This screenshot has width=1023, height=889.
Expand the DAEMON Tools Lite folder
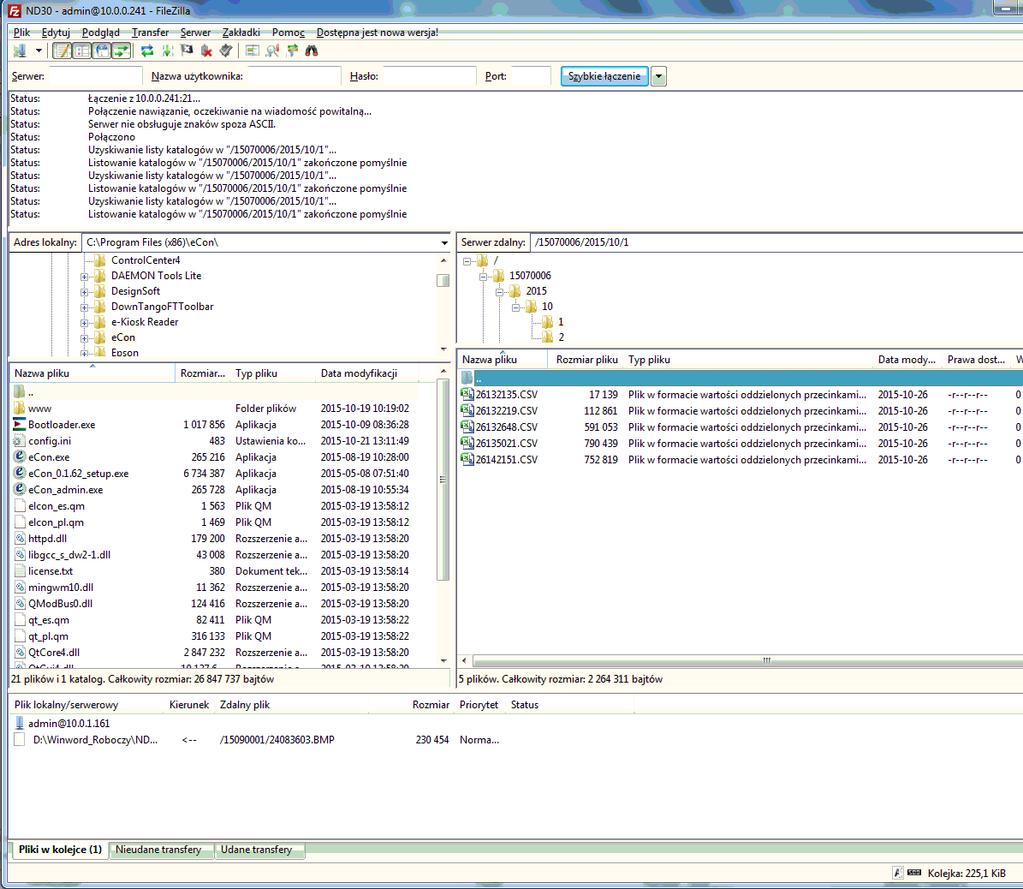tap(84, 277)
